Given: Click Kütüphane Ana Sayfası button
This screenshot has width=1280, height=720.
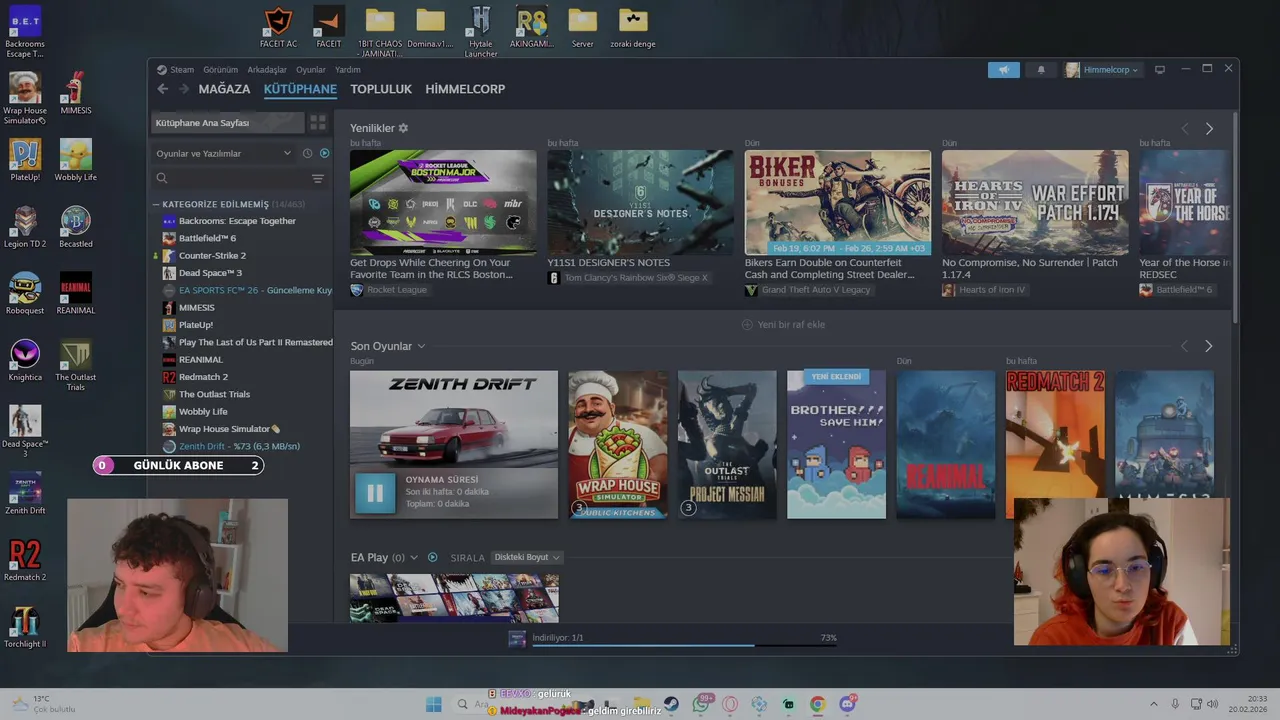Looking at the screenshot, I should coord(228,123).
